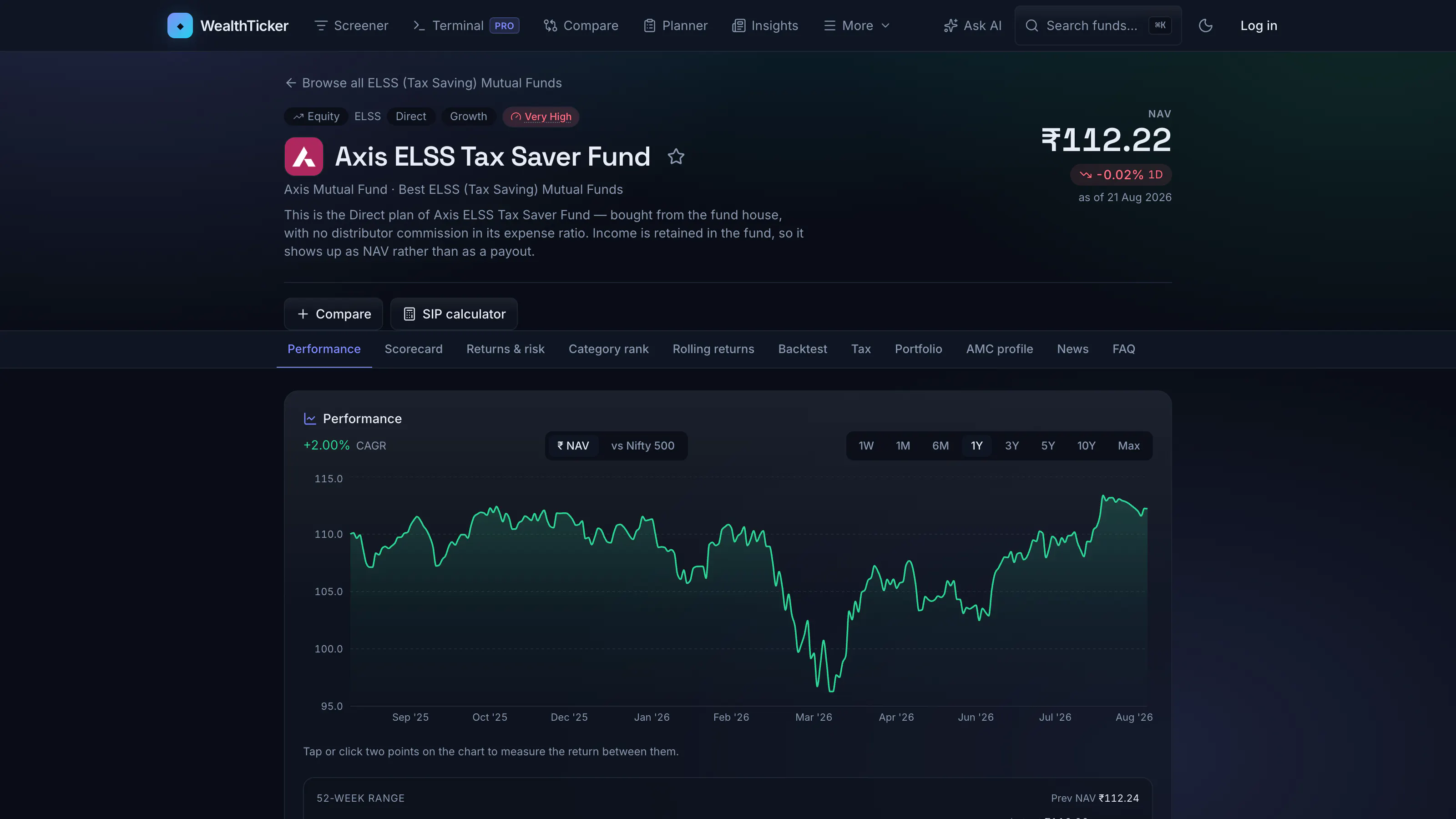Click the Screener filter icon
The width and height of the screenshot is (1456, 819).
[321, 25]
